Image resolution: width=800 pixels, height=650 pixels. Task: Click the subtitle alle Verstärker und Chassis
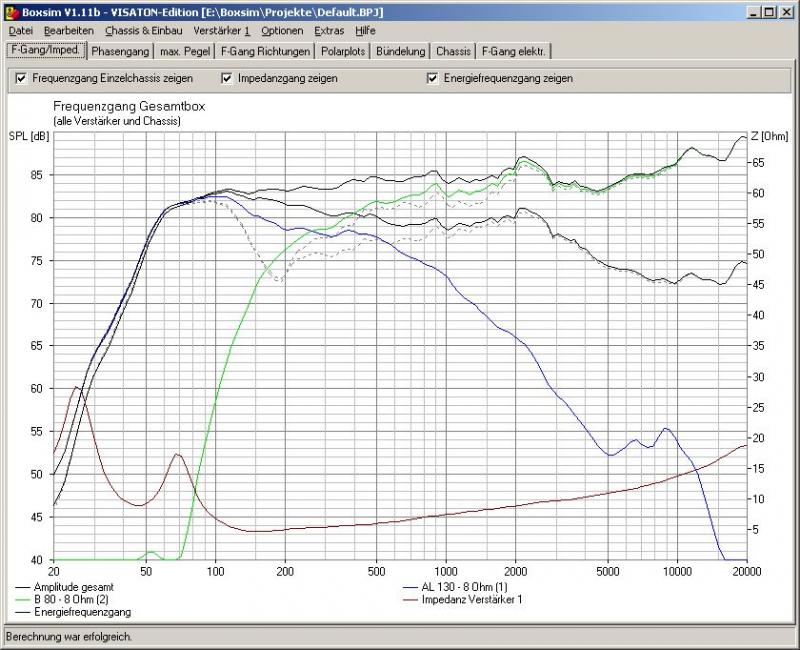[x=117, y=121]
